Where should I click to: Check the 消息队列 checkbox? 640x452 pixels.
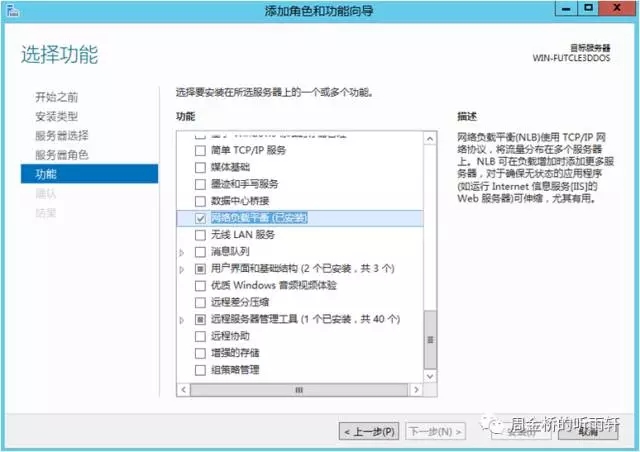(200, 252)
